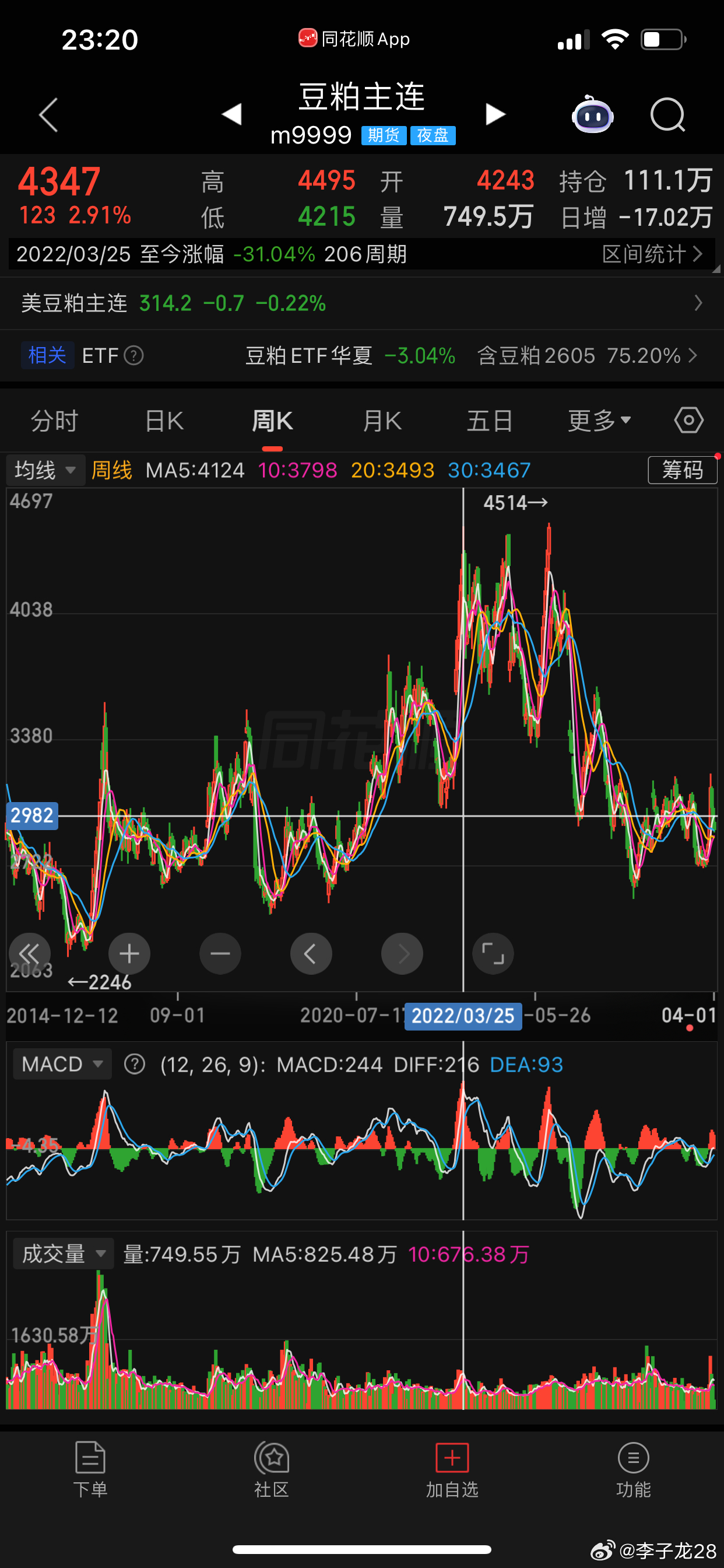This screenshot has width=724, height=1568.
Task: Toggle the 筹码 chip distribution button
Action: point(683,470)
